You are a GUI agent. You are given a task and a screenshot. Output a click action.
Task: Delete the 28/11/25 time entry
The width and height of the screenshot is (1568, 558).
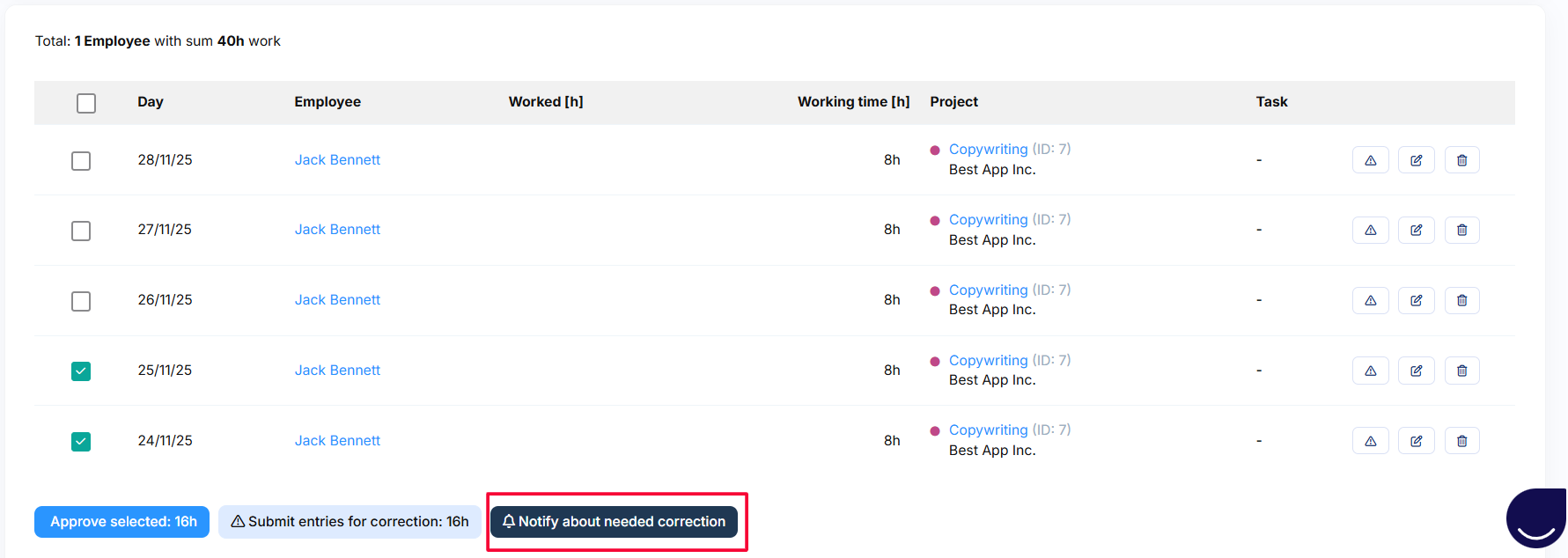[1461, 160]
